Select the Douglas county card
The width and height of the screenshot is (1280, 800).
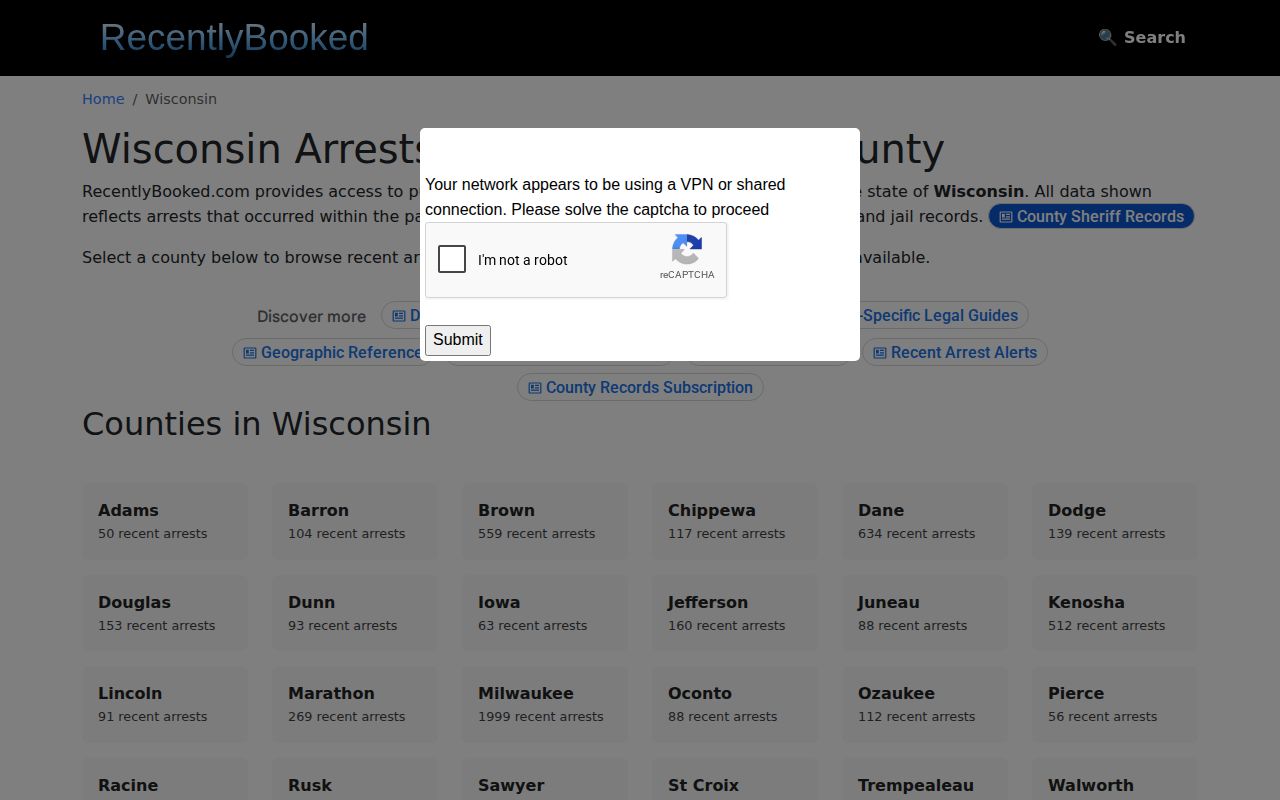click(165, 613)
